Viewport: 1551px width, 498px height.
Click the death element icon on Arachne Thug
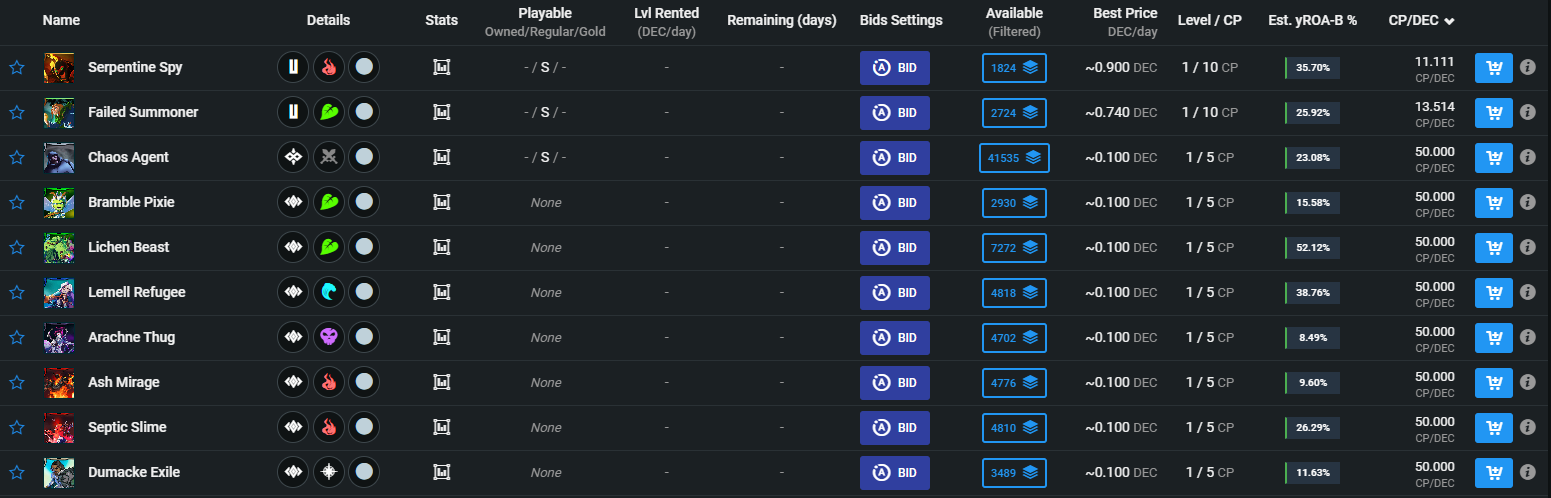point(329,338)
